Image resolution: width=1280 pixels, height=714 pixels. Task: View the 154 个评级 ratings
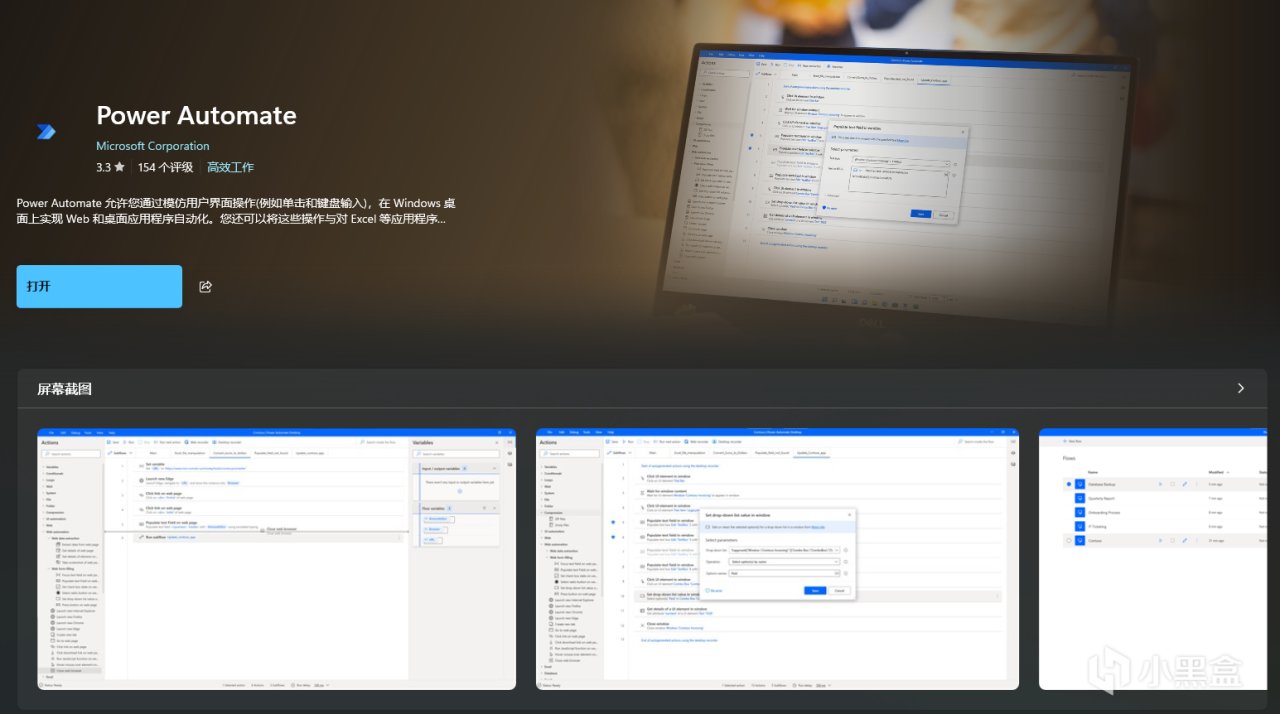pyautogui.click(x=166, y=167)
